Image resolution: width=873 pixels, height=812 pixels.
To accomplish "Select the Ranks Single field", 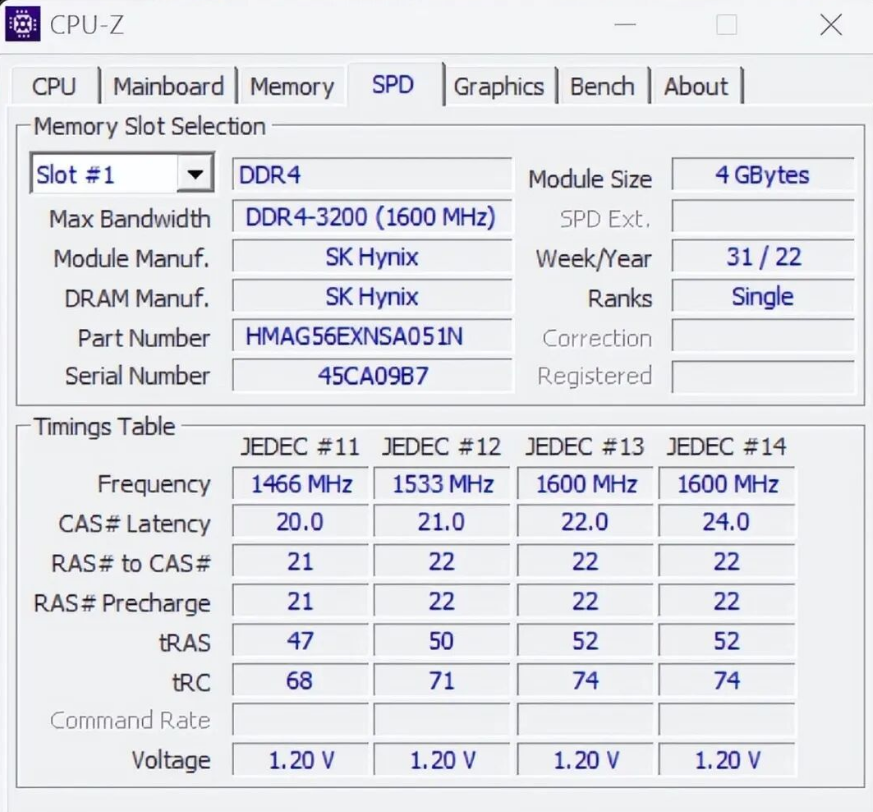I will [x=762, y=297].
